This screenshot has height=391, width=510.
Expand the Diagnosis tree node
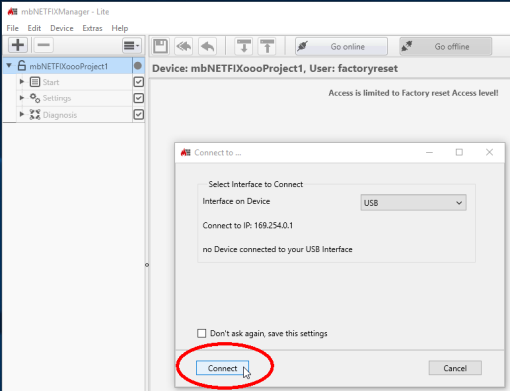pos(22,114)
